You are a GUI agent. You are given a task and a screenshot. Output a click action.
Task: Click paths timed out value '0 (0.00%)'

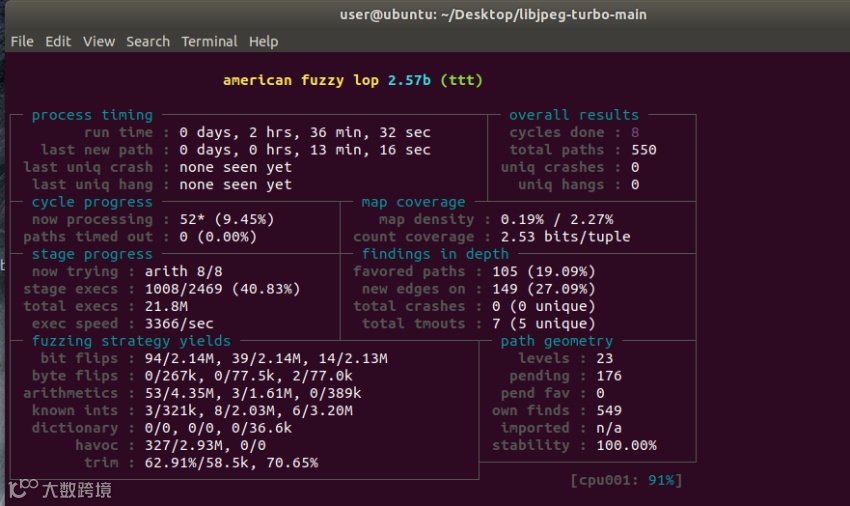point(218,236)
